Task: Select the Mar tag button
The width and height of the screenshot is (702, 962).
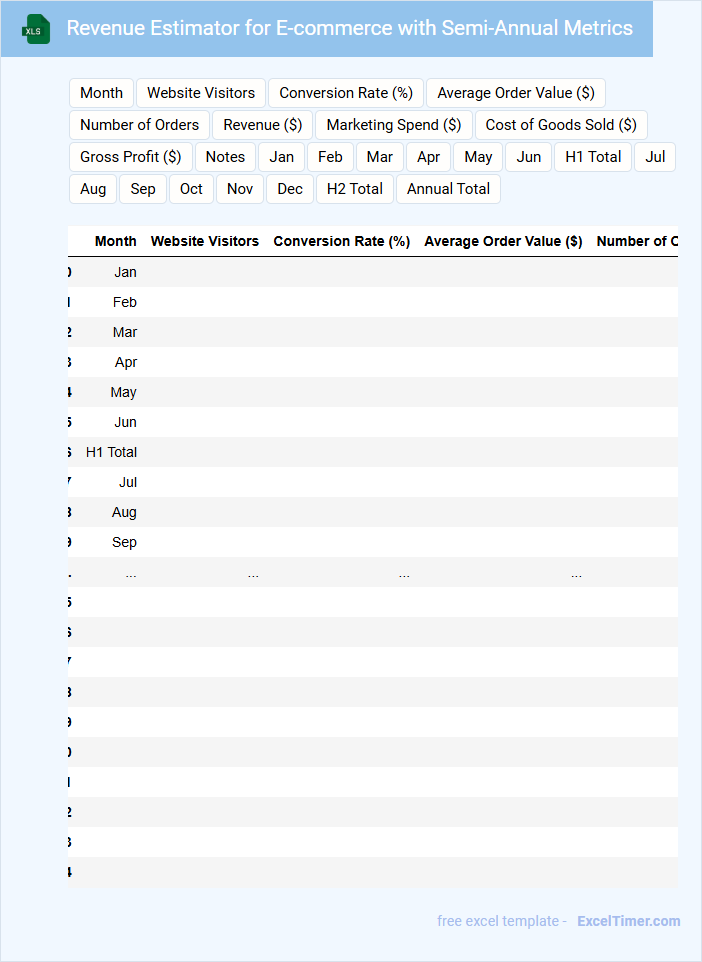Action: (380, 157)
